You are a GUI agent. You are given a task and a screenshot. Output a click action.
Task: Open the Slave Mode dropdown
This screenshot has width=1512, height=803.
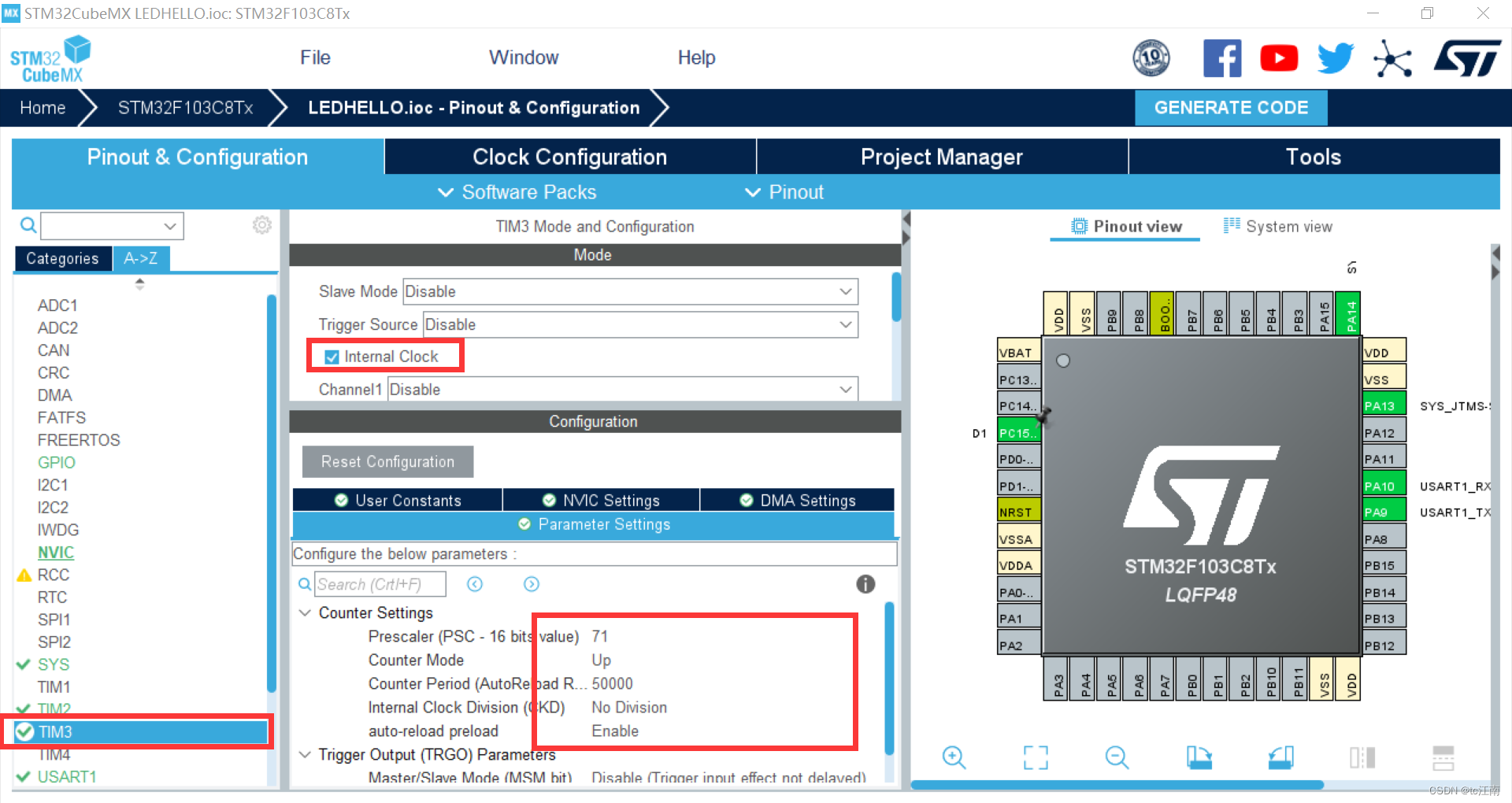(x=630, y=291)
